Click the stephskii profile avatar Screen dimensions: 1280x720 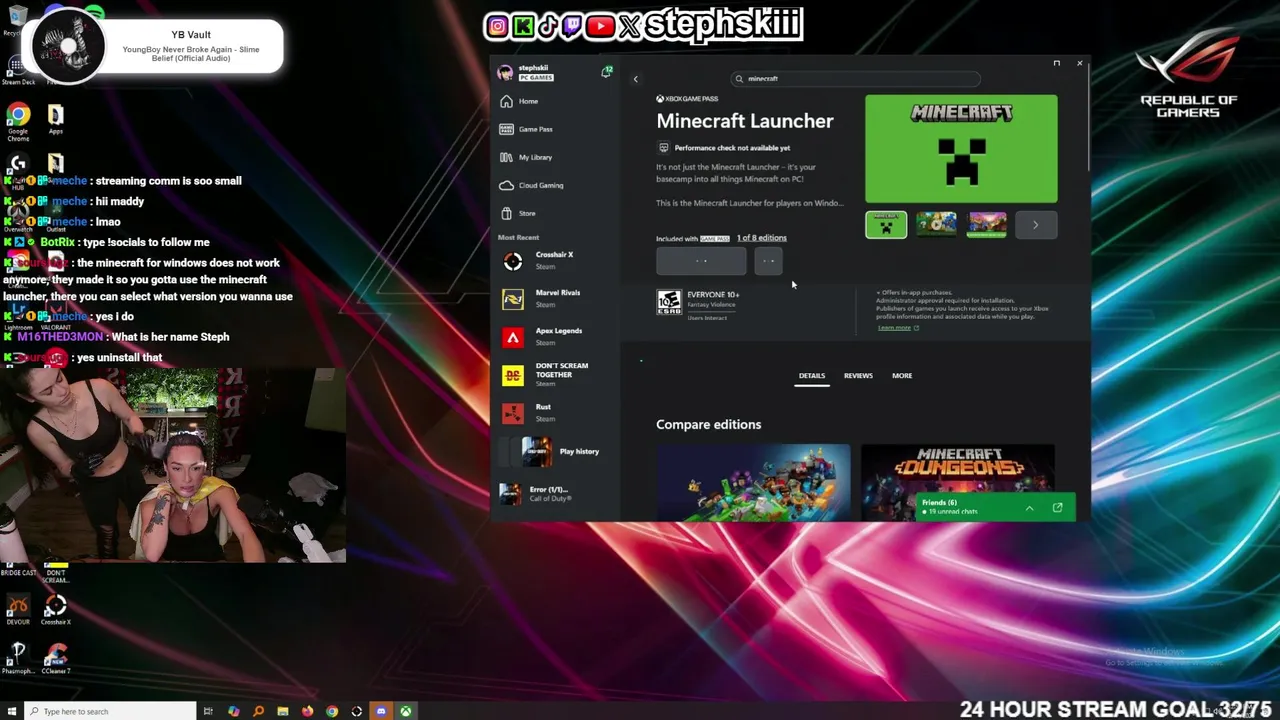506,72
